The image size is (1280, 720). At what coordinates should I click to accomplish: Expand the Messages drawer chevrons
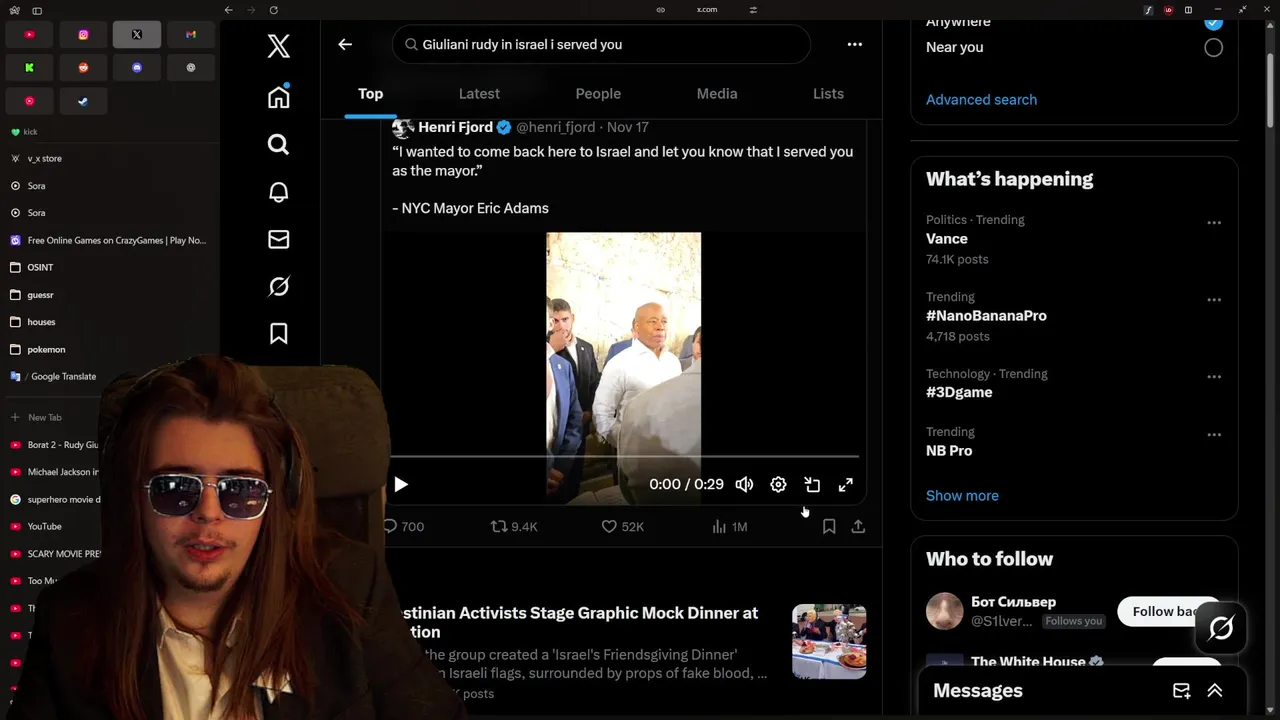[1215, 691]
